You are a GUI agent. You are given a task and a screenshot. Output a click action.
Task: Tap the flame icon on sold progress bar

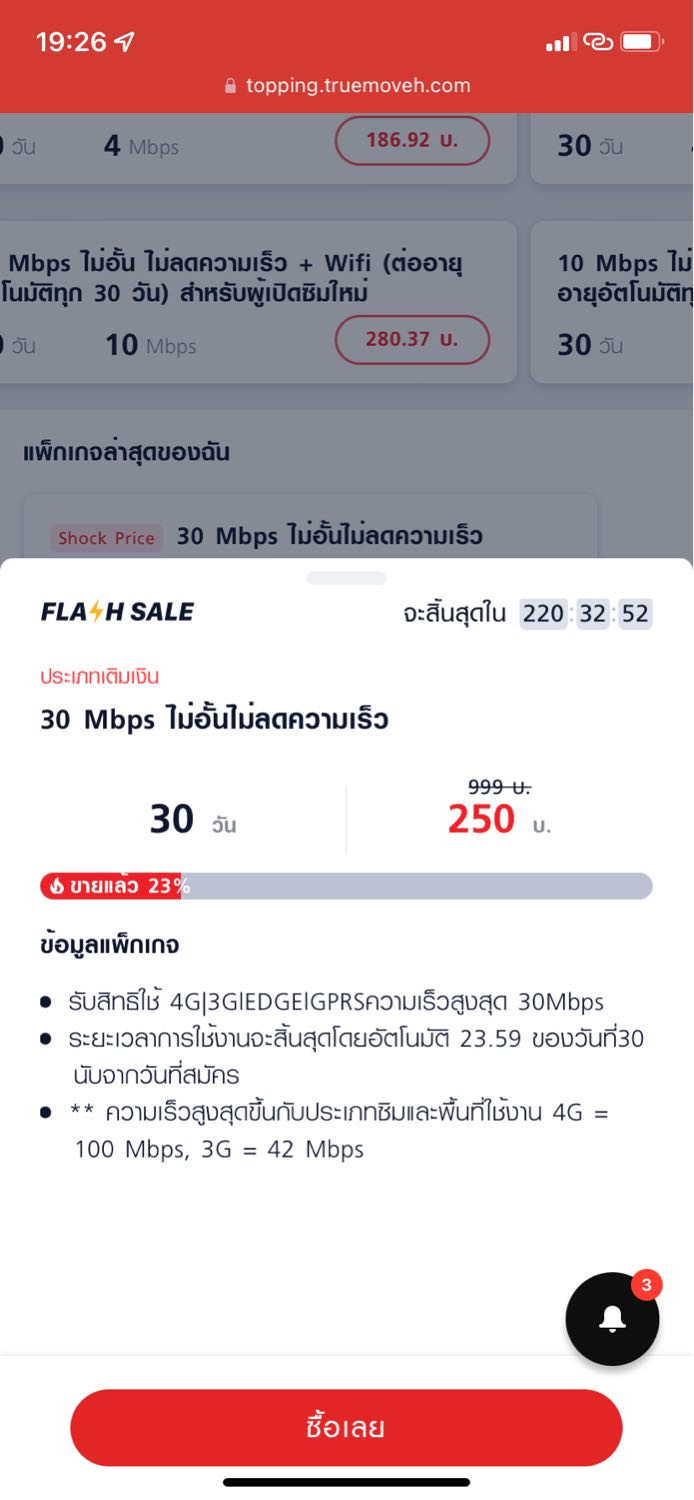tap(56, 886)
